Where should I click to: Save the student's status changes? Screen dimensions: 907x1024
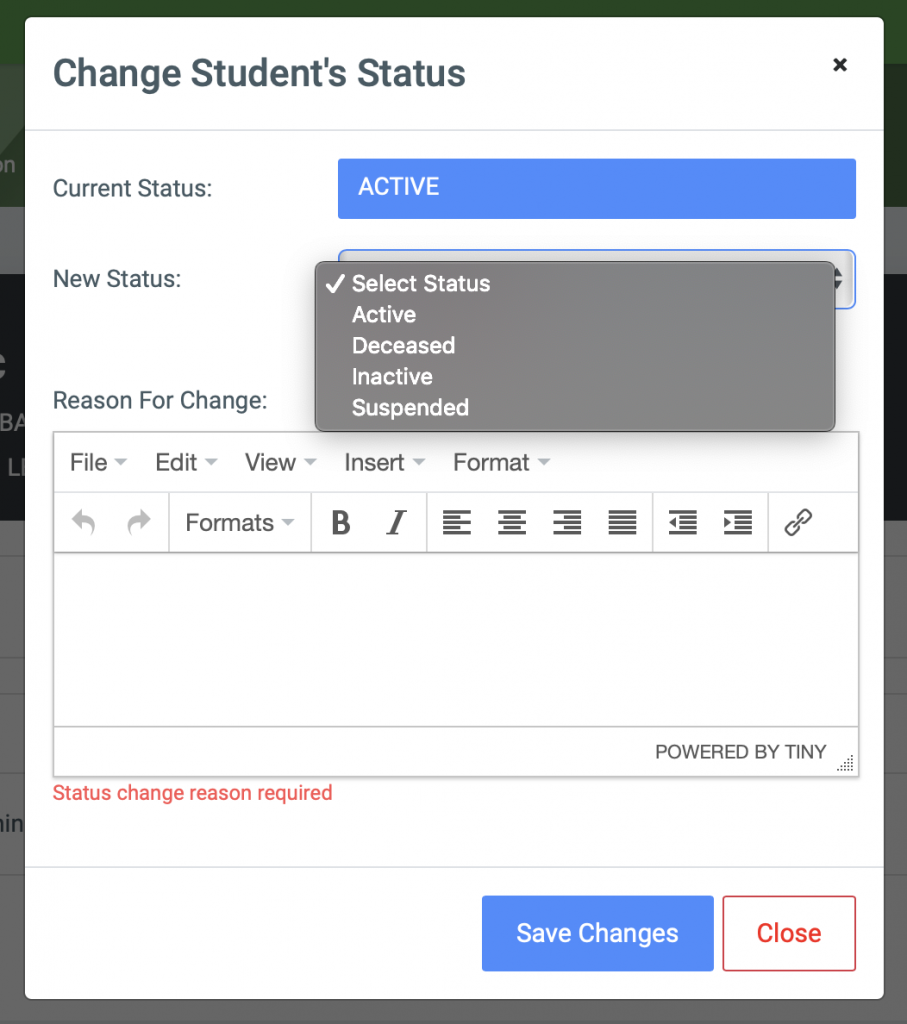click(597, 933)
